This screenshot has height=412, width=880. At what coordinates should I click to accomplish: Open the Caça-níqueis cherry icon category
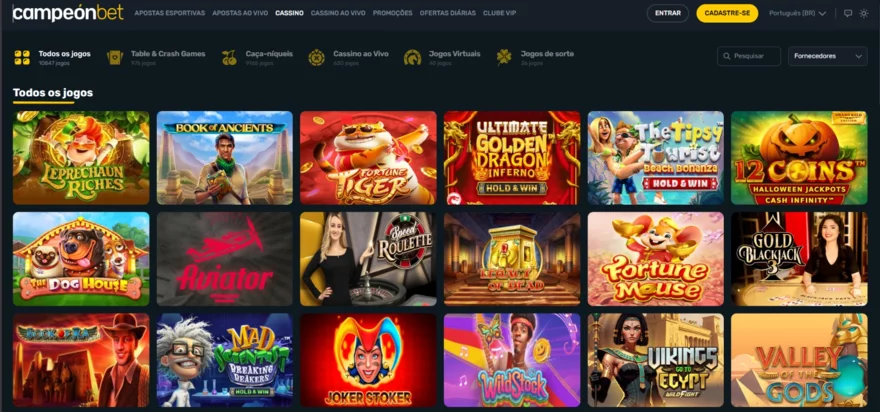click(229, 57)
